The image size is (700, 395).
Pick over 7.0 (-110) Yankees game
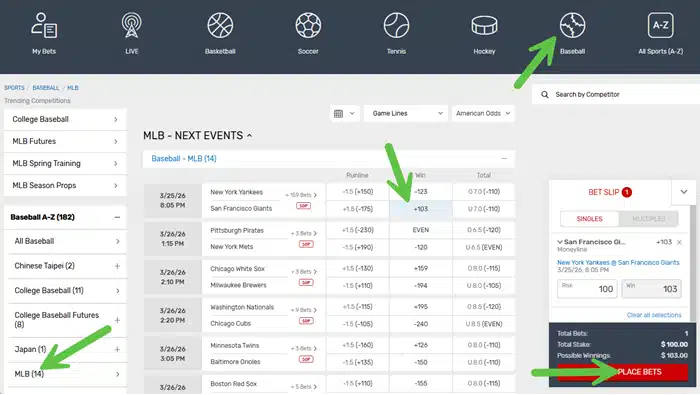(x=484, y=192)
